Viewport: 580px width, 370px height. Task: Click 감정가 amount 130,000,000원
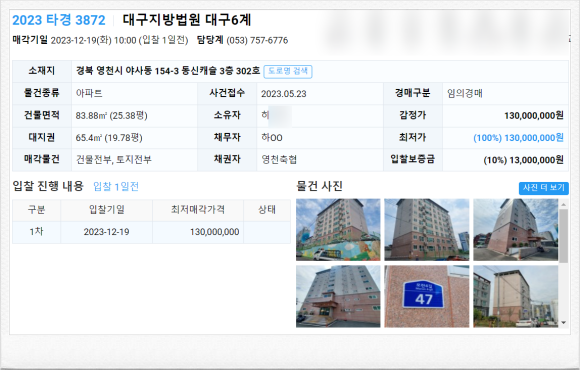534,115
